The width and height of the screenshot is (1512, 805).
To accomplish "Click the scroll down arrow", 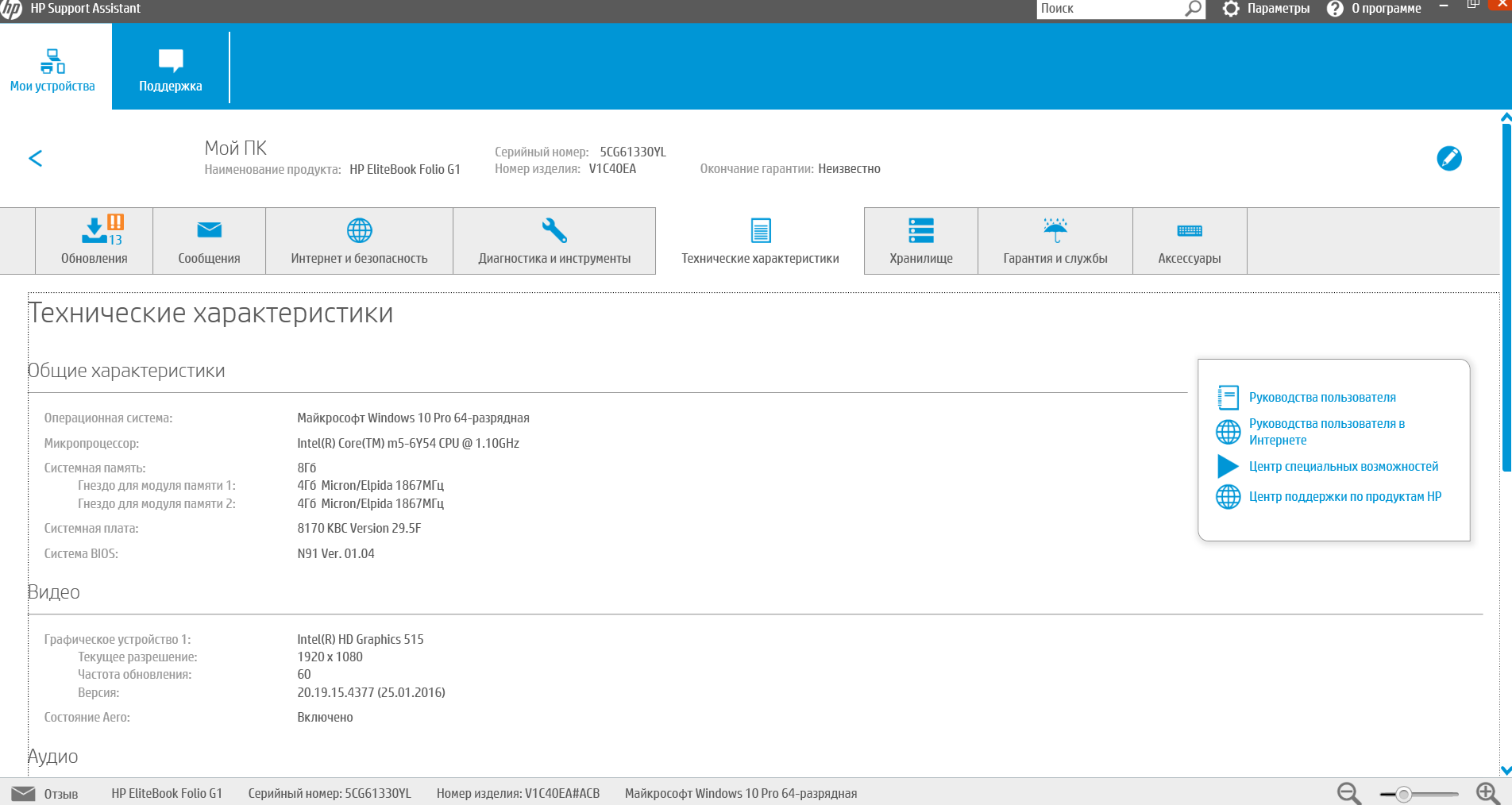I will click(1506, 770).
